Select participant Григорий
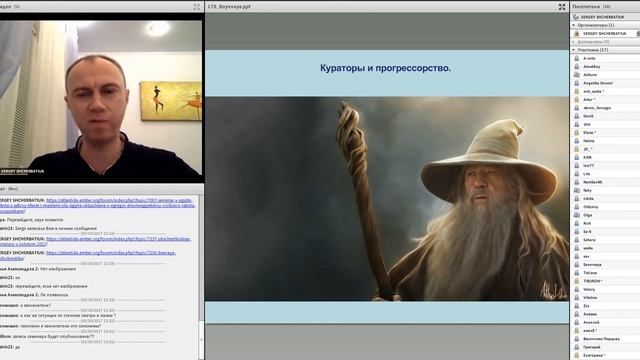This screenshot has width=640, height=360. [605, 347]
